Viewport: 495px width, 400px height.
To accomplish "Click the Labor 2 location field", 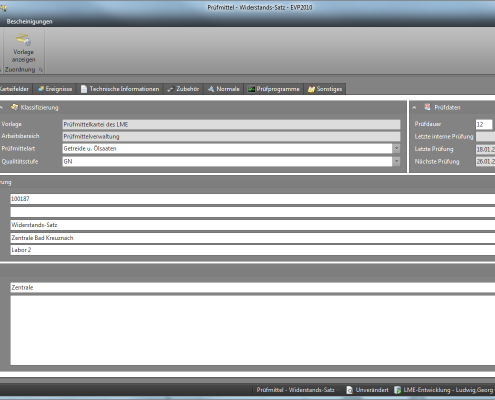I will pos(253,250).
